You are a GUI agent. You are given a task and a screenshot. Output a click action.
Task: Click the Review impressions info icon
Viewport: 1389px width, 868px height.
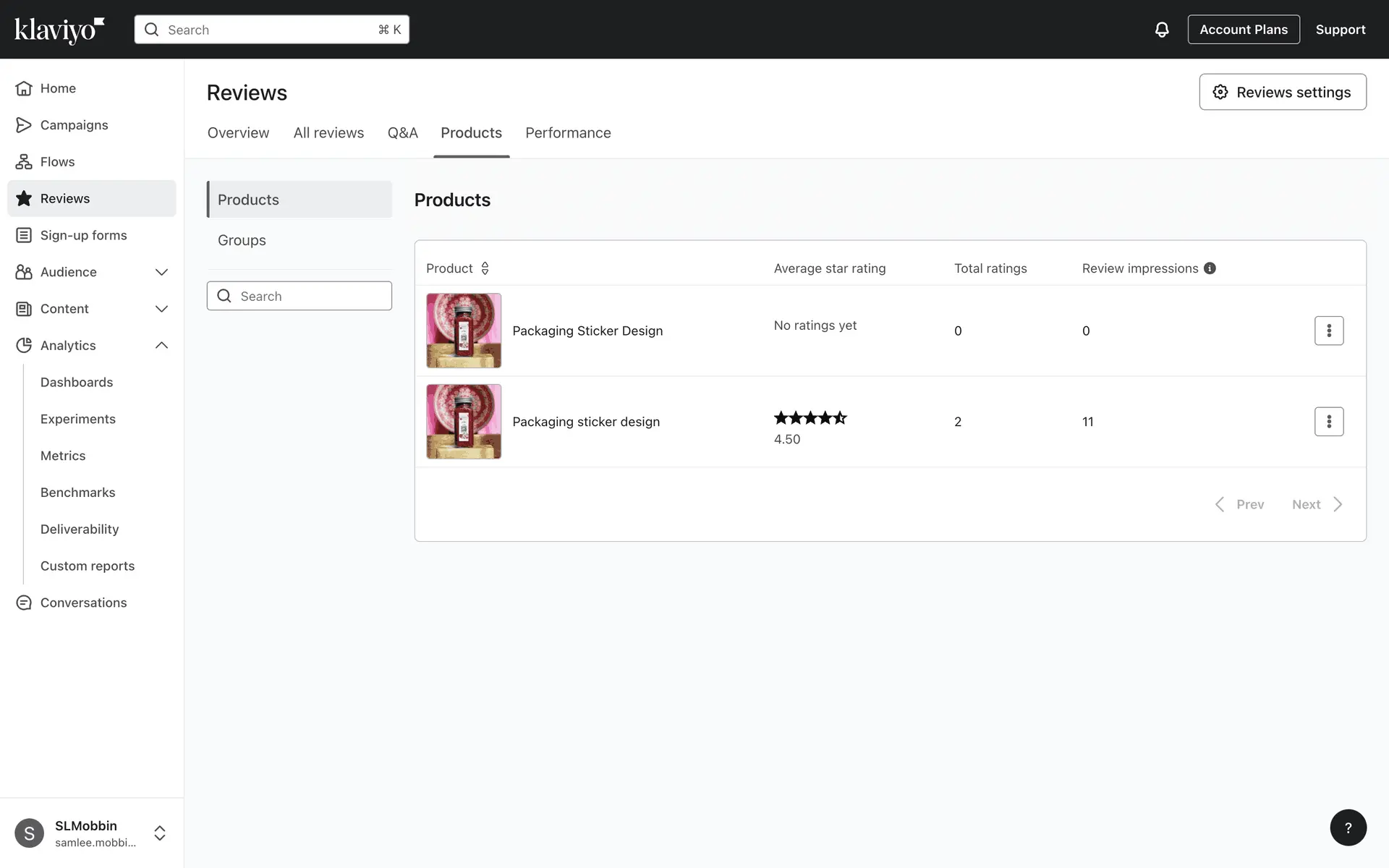[x=1210, y=268]
